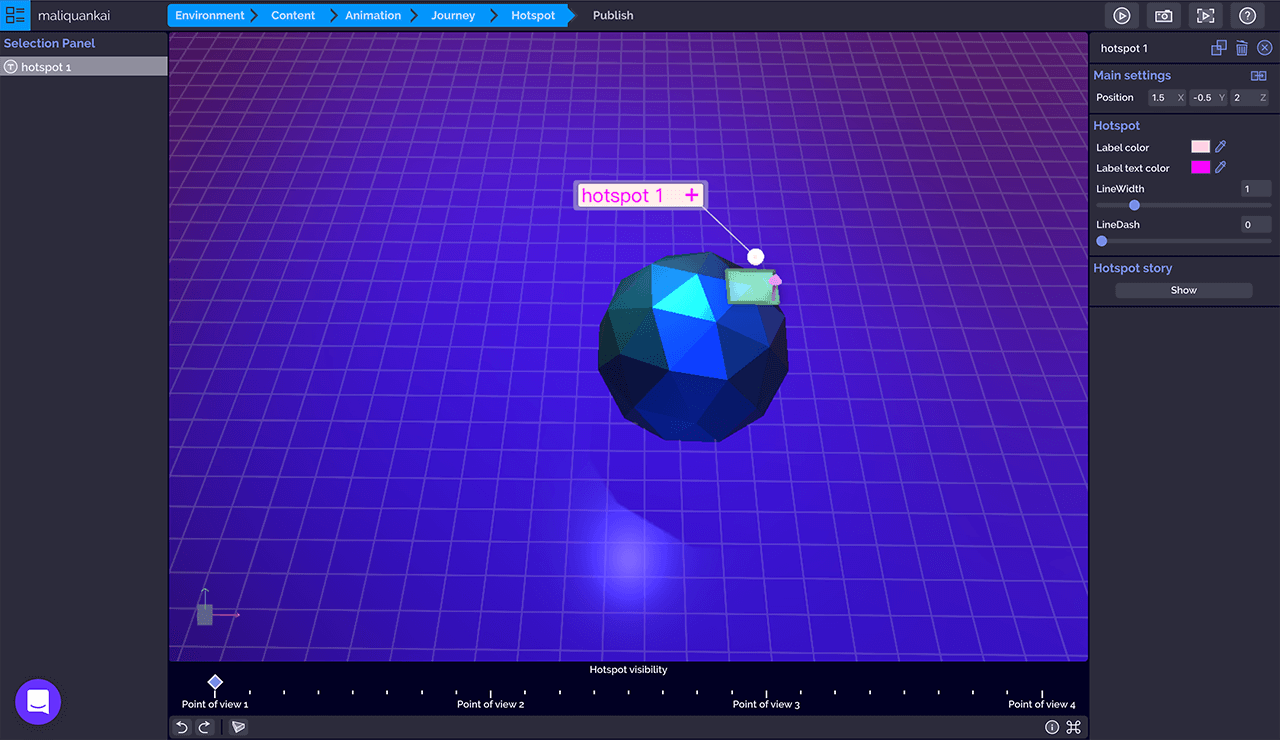Go to the Animation step tab
Image resolution: width=1280 pixels, height=740 pixels.
(x=373, y=16)
